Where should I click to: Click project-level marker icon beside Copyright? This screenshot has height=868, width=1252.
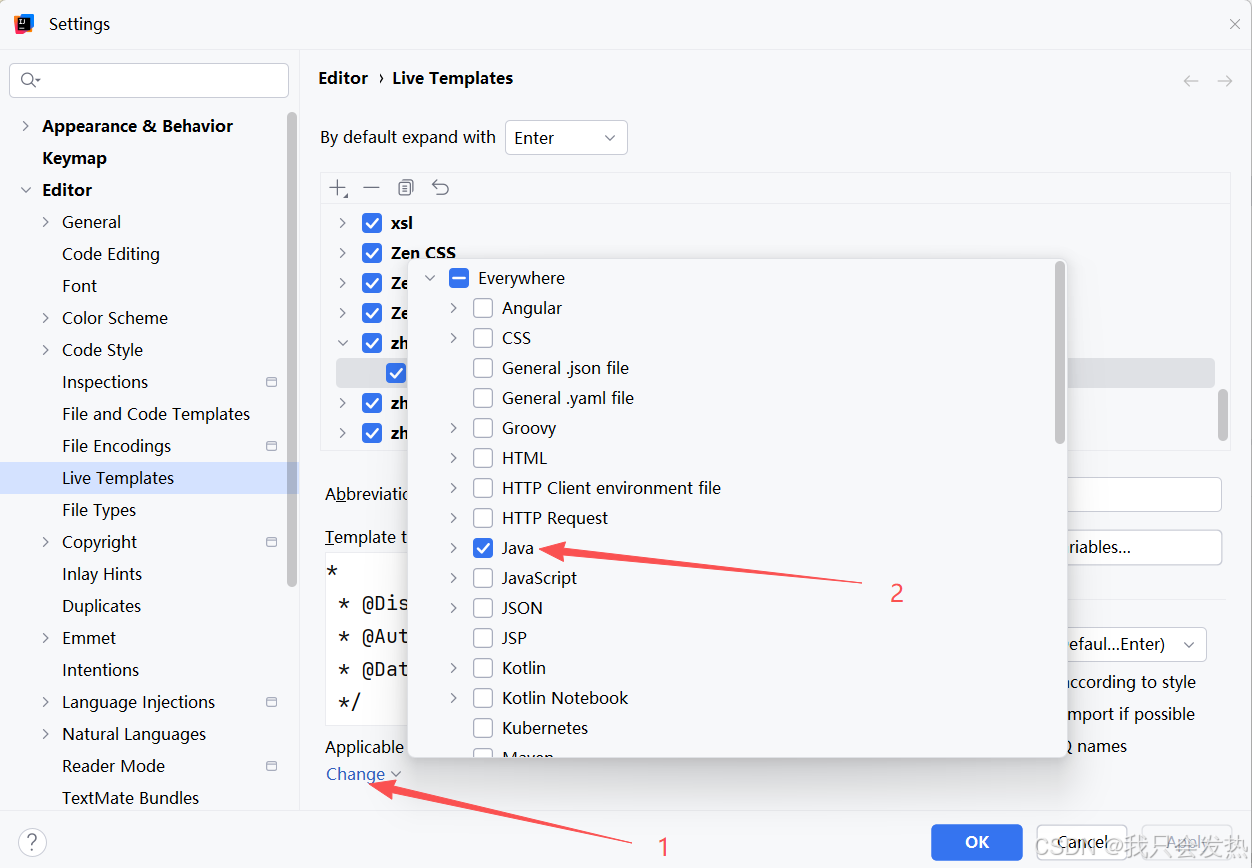coord(271,542)
